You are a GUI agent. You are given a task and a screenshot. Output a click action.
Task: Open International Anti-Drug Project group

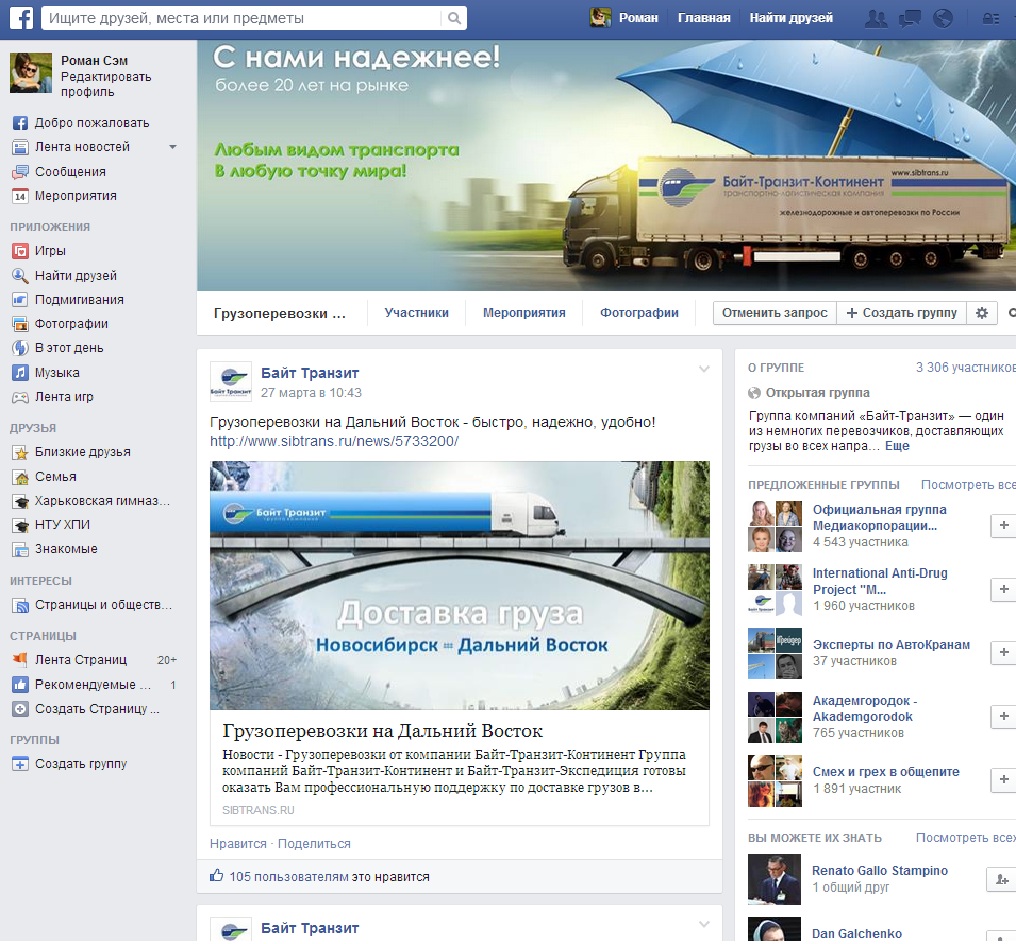coord(880,581)
